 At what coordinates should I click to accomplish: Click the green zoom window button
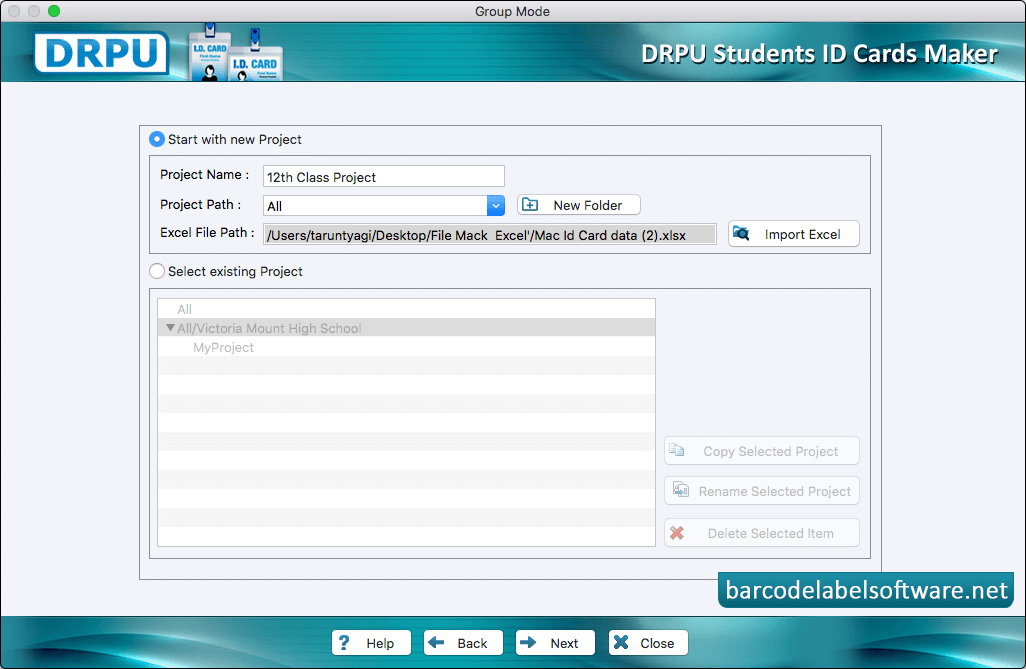54,11
